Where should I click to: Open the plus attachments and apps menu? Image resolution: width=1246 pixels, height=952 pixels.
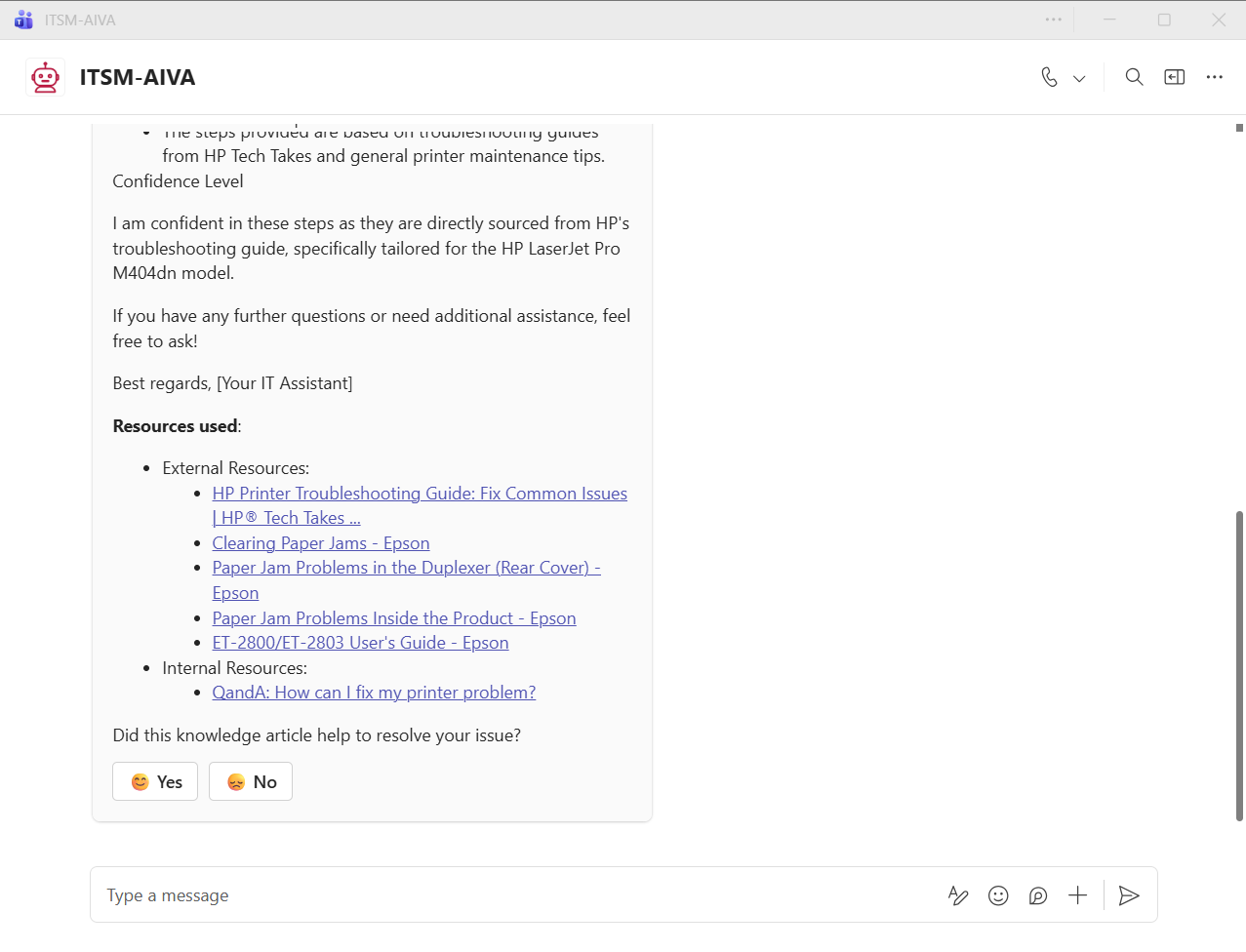[x=1077, y=895]
